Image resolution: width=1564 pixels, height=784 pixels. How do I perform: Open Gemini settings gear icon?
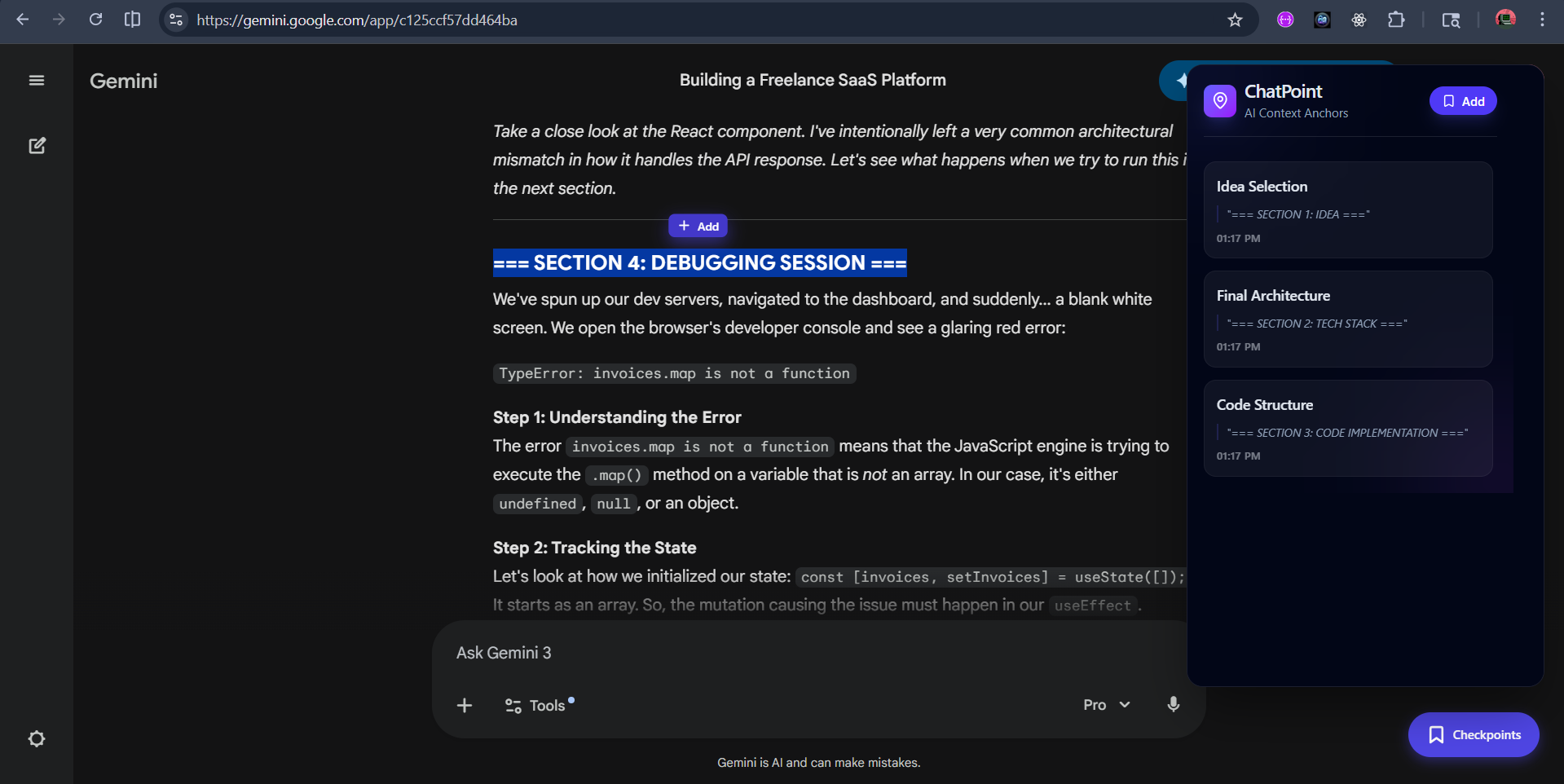(37, 739)
